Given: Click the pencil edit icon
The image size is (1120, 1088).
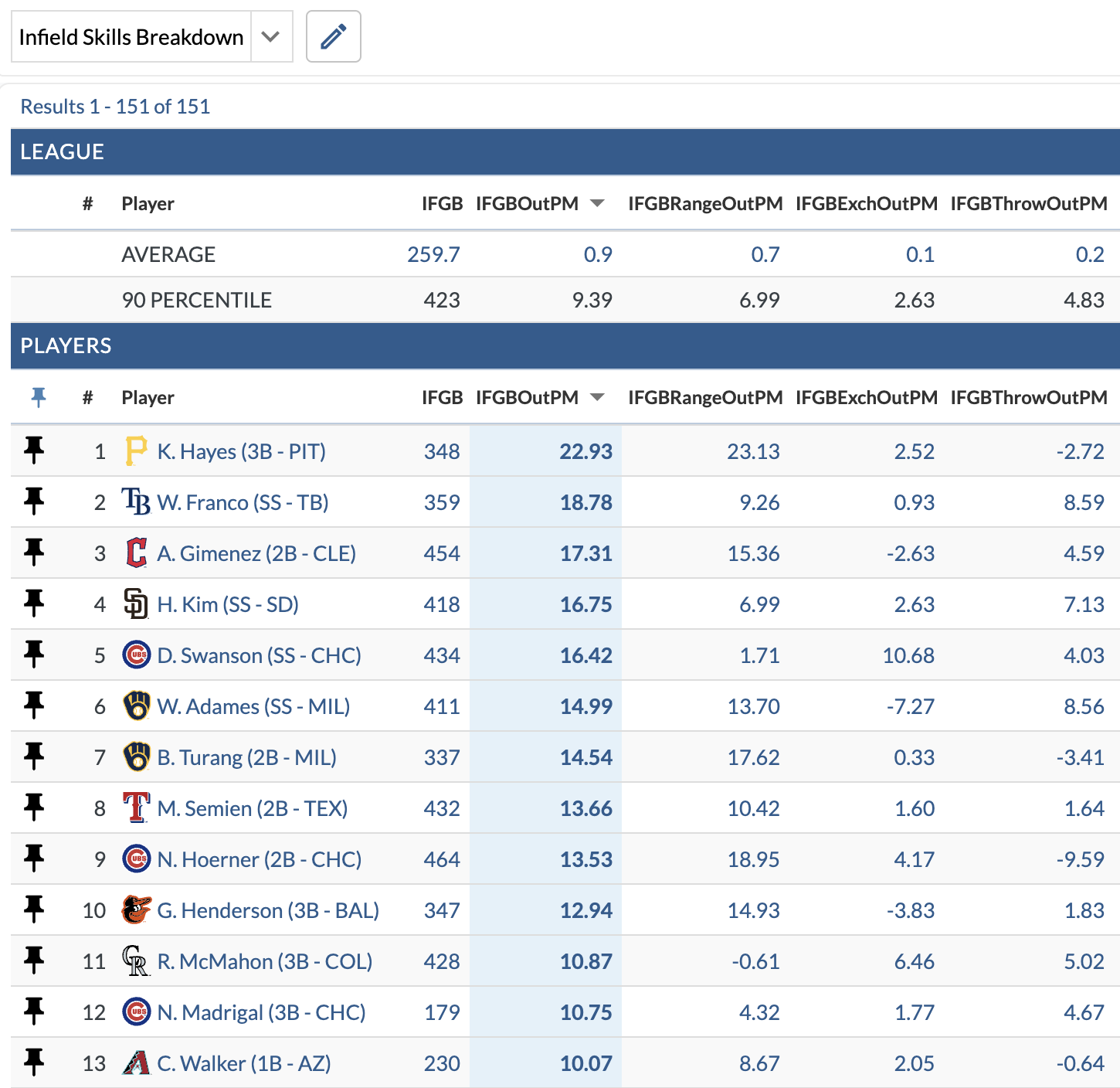Looking at the screenshot, I should 333,36.
